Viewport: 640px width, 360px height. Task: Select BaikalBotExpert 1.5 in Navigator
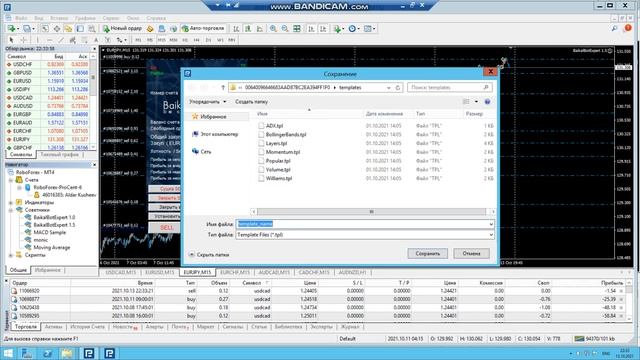click(54, 225)
